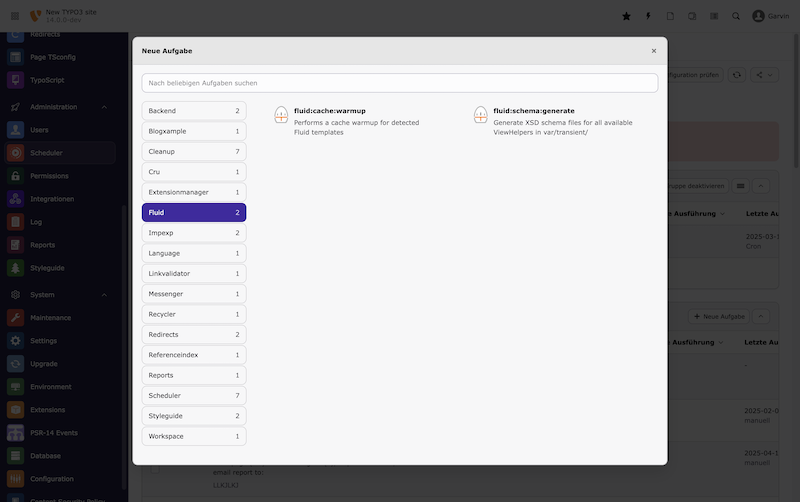Select the Linkvalidator category
Image resolution: width=800 pixels, height=502 pixels.
click(x=194, y=273)
